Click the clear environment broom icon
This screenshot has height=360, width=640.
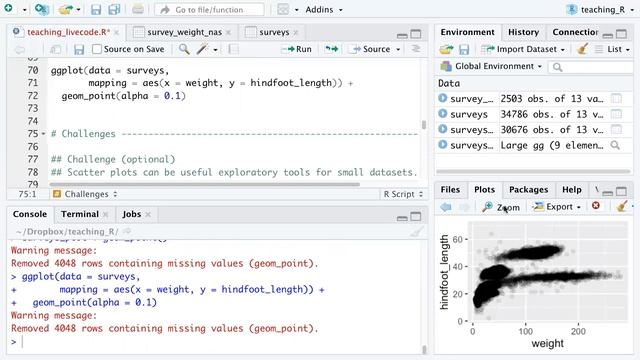582,49
